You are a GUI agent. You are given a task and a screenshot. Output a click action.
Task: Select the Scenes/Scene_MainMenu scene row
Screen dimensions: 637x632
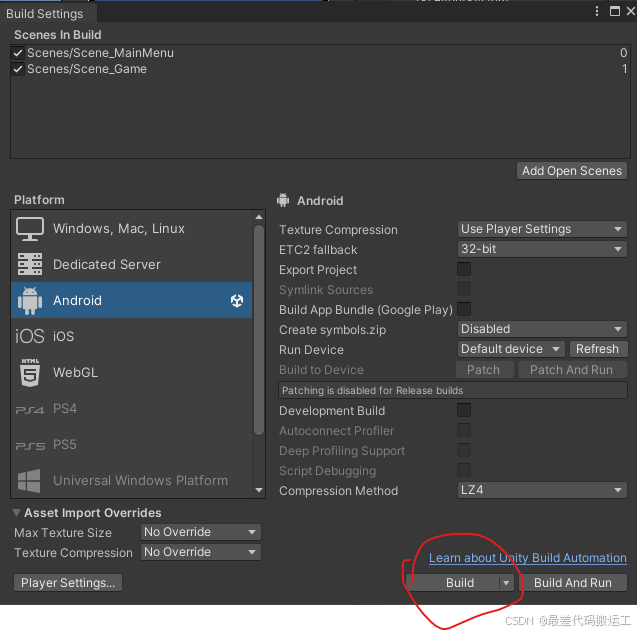coord(320,53)
